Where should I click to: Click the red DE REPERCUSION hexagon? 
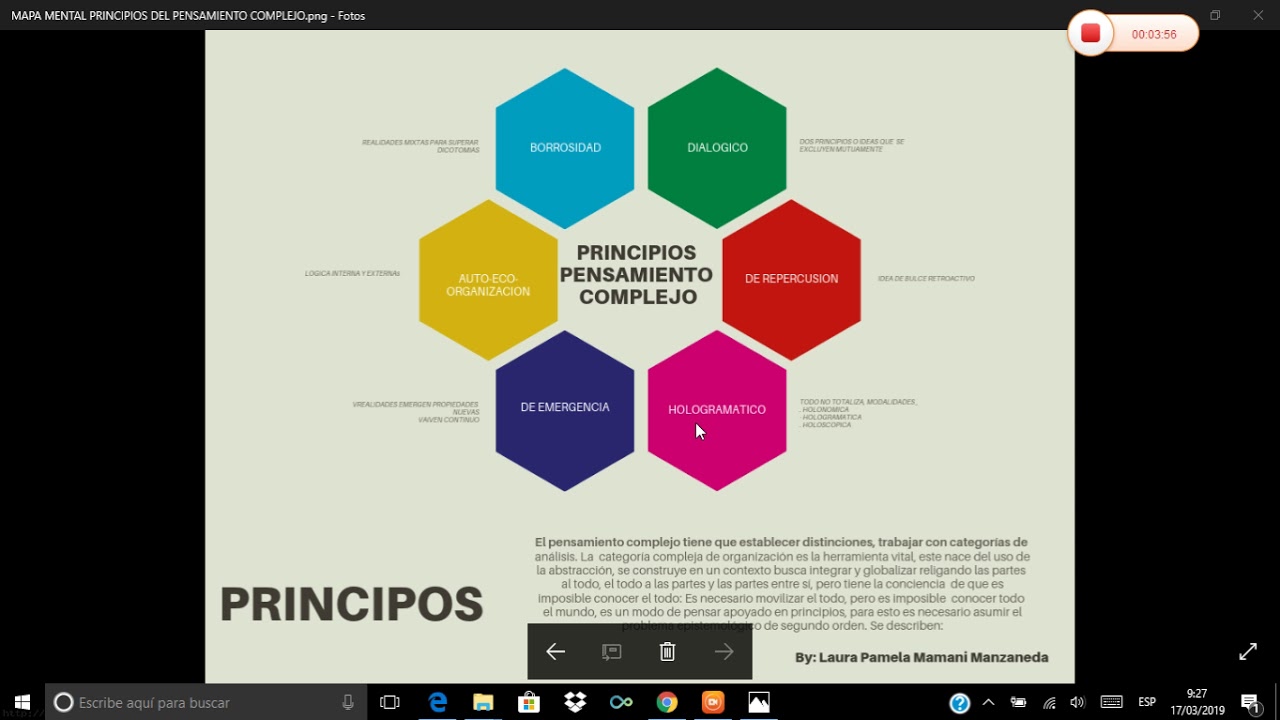coord(791,280)
